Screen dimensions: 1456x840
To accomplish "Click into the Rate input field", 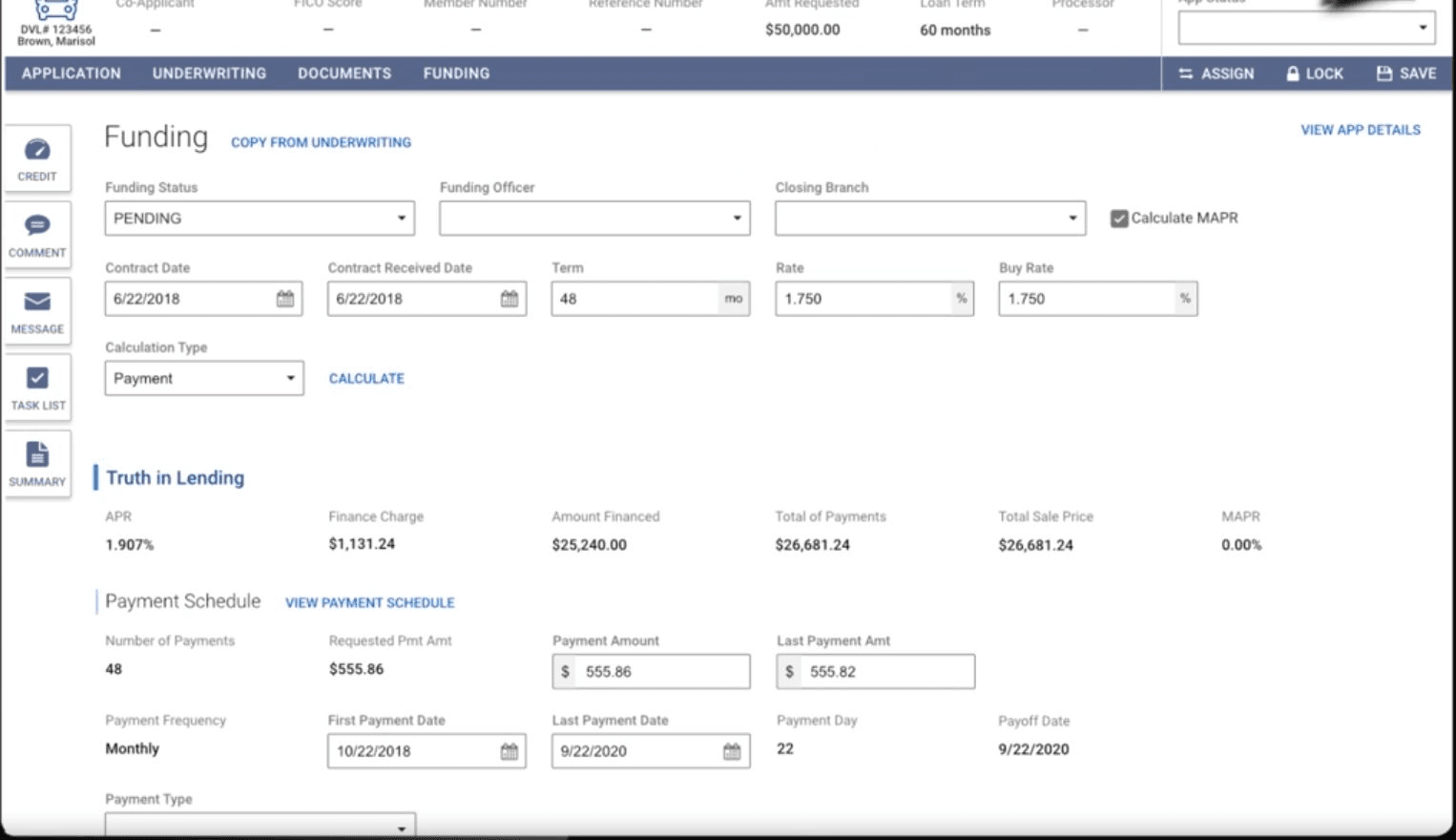I will point(863,299).
